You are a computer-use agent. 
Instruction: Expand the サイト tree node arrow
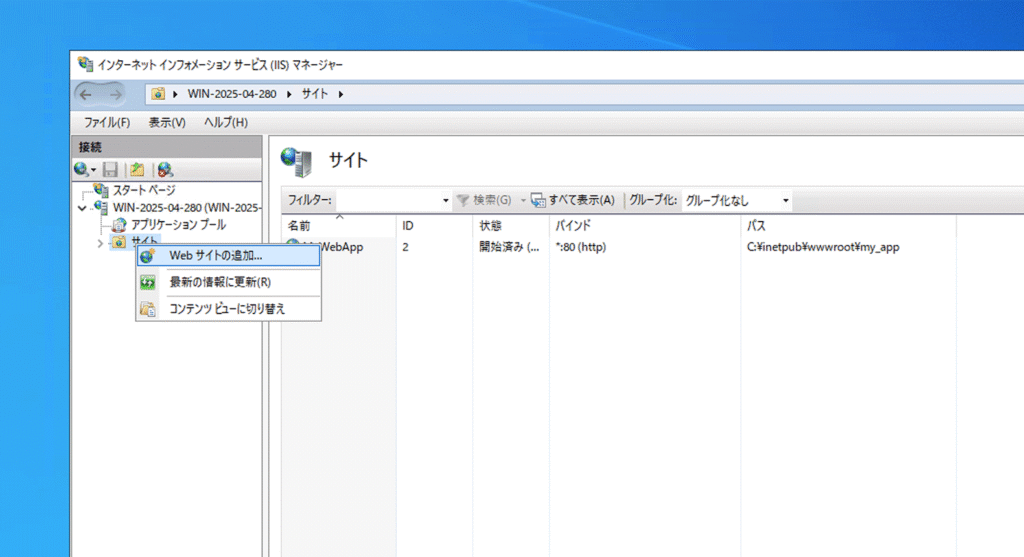click(100, 243)
